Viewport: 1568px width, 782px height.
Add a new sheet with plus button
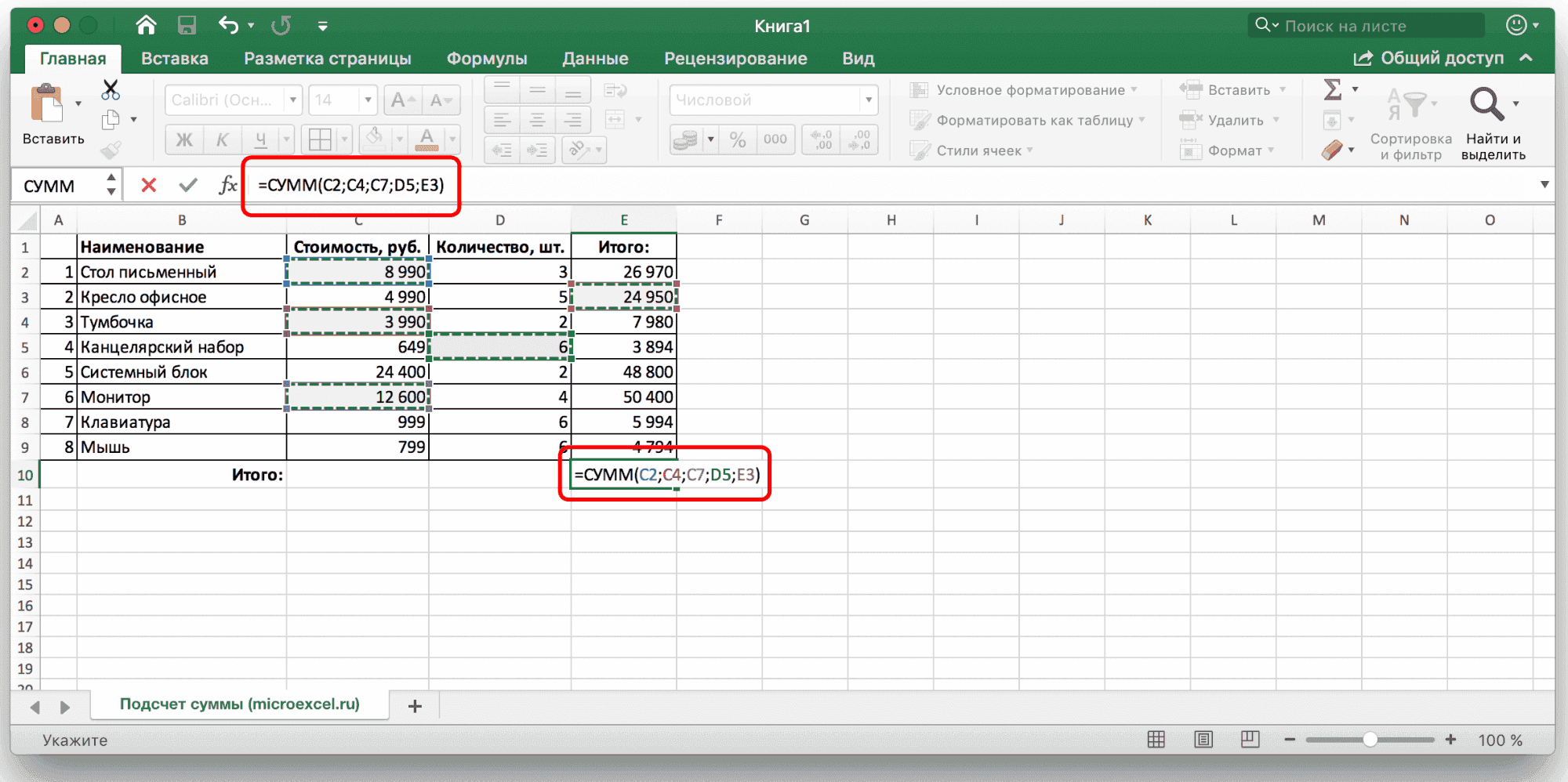pos(415,706)
